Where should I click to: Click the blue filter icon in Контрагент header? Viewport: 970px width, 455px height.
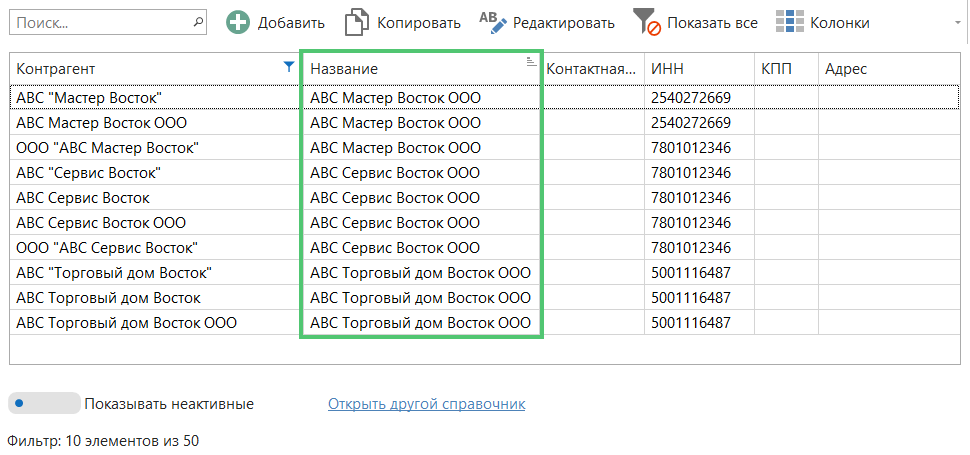coord(289,67)
